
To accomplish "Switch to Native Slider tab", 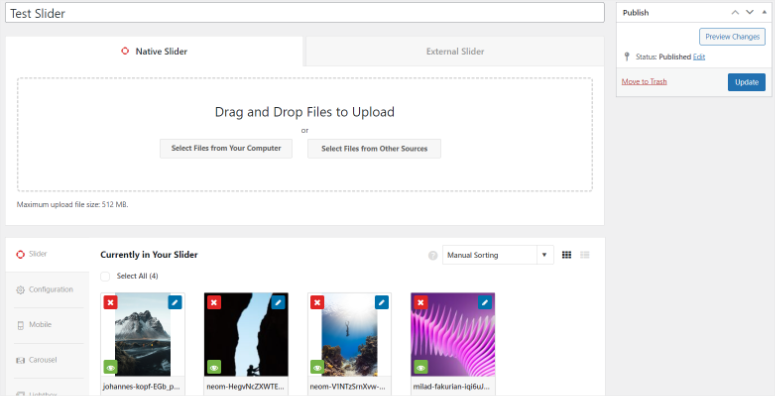I will coord(154,51).
